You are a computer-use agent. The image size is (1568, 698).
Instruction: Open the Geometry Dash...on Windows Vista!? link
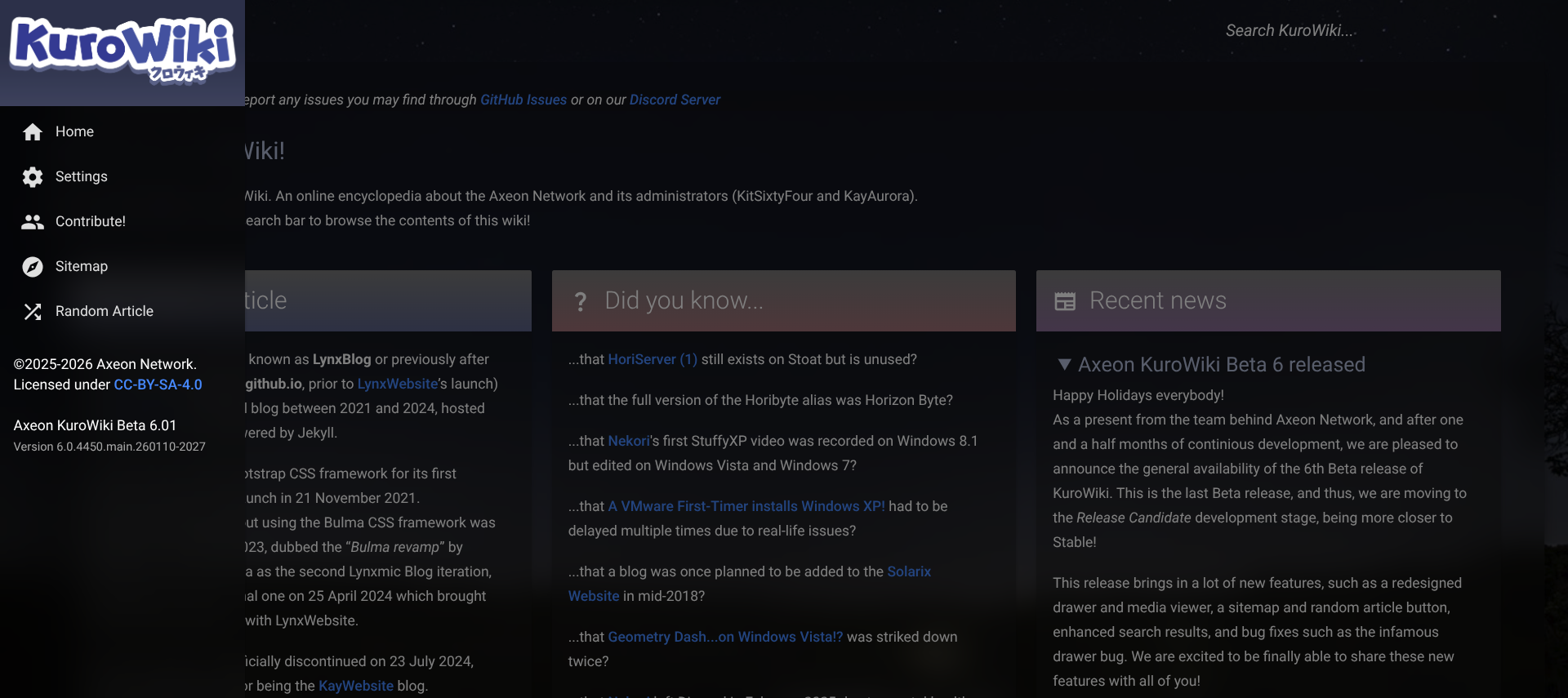point(725,637)
